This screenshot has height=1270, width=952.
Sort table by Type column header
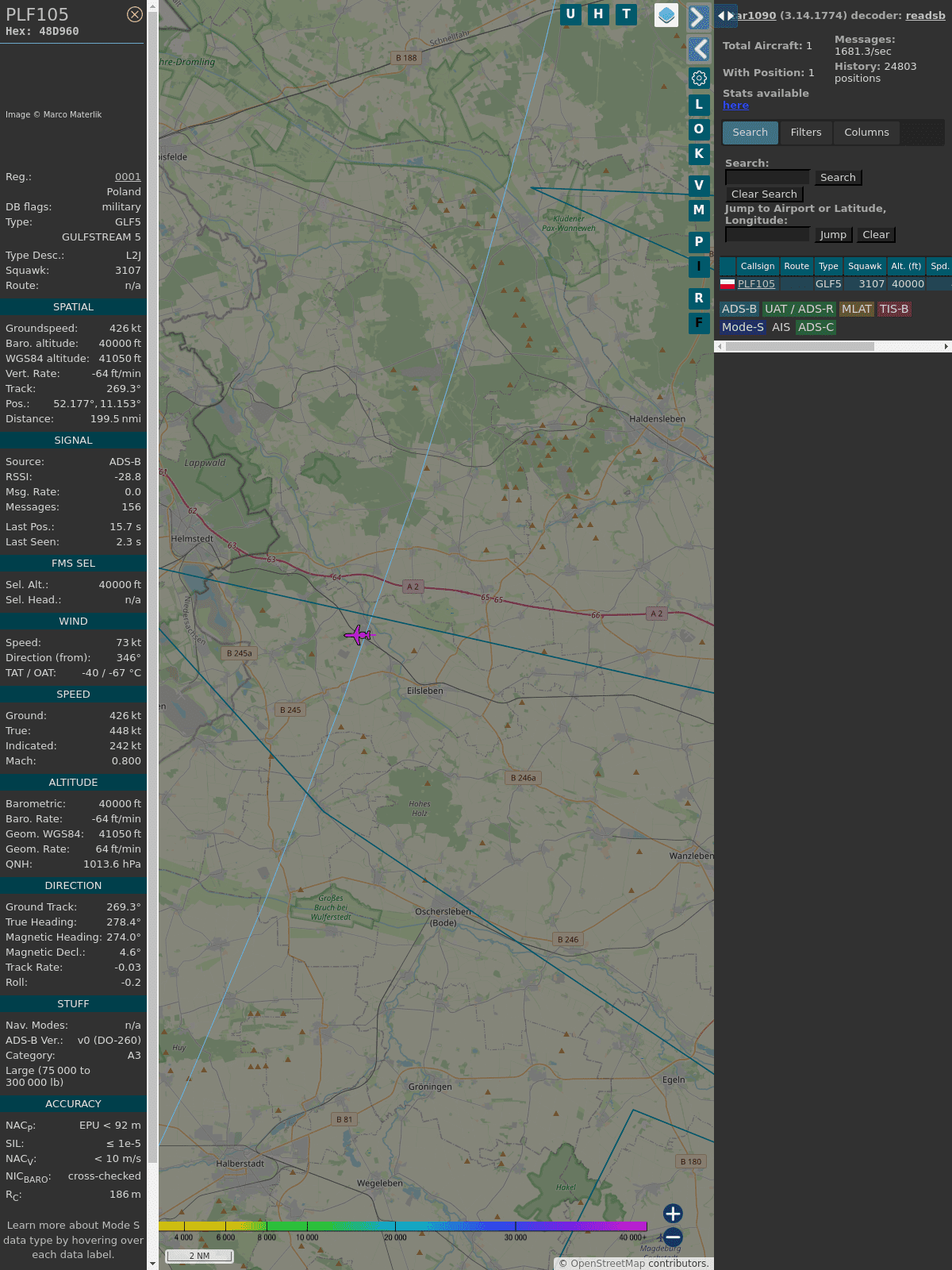point(828,266)
